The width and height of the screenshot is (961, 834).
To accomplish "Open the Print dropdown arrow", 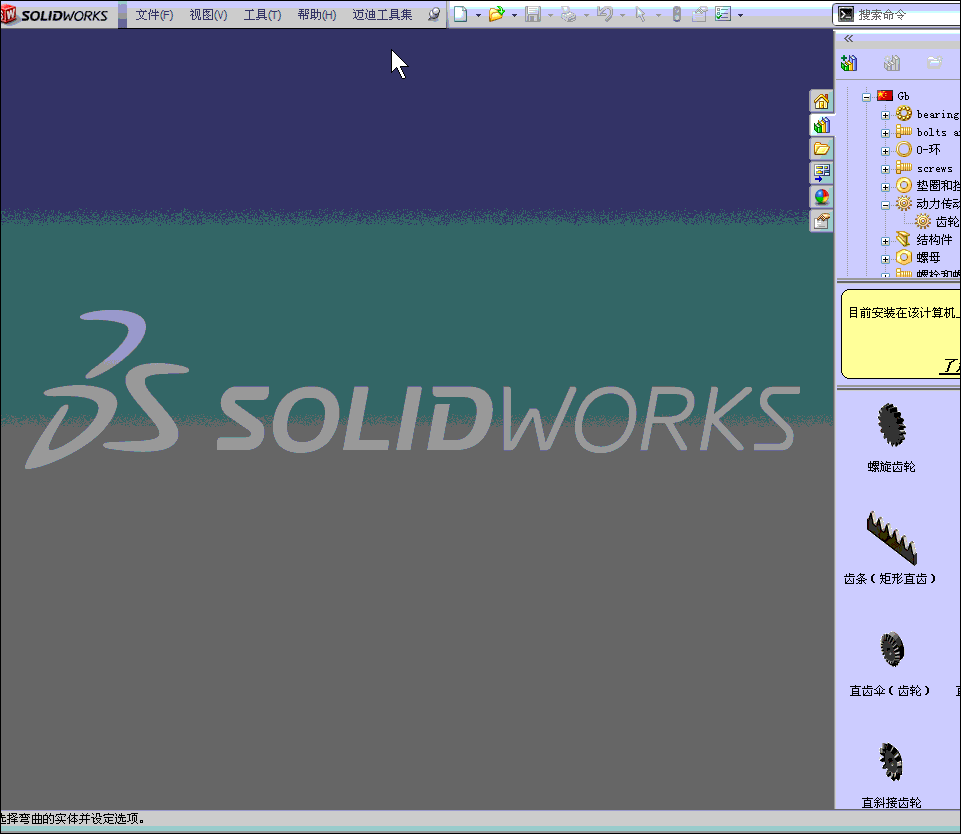I will 587,15.
